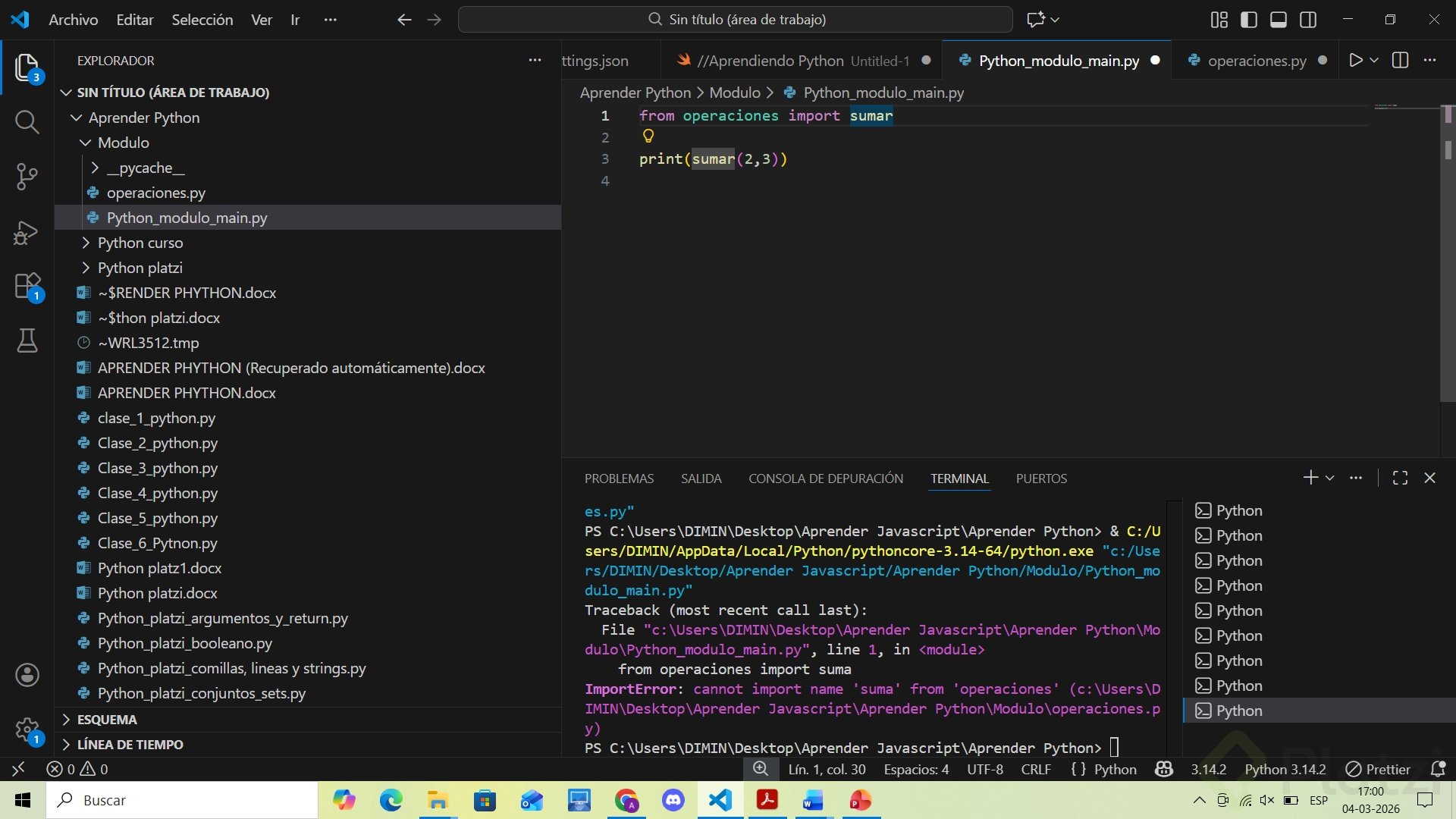Switch to the PROBLEMAS panel tab
This screenshot has width=1456, height=819.
pyautogui.click(x=619, y=479)
